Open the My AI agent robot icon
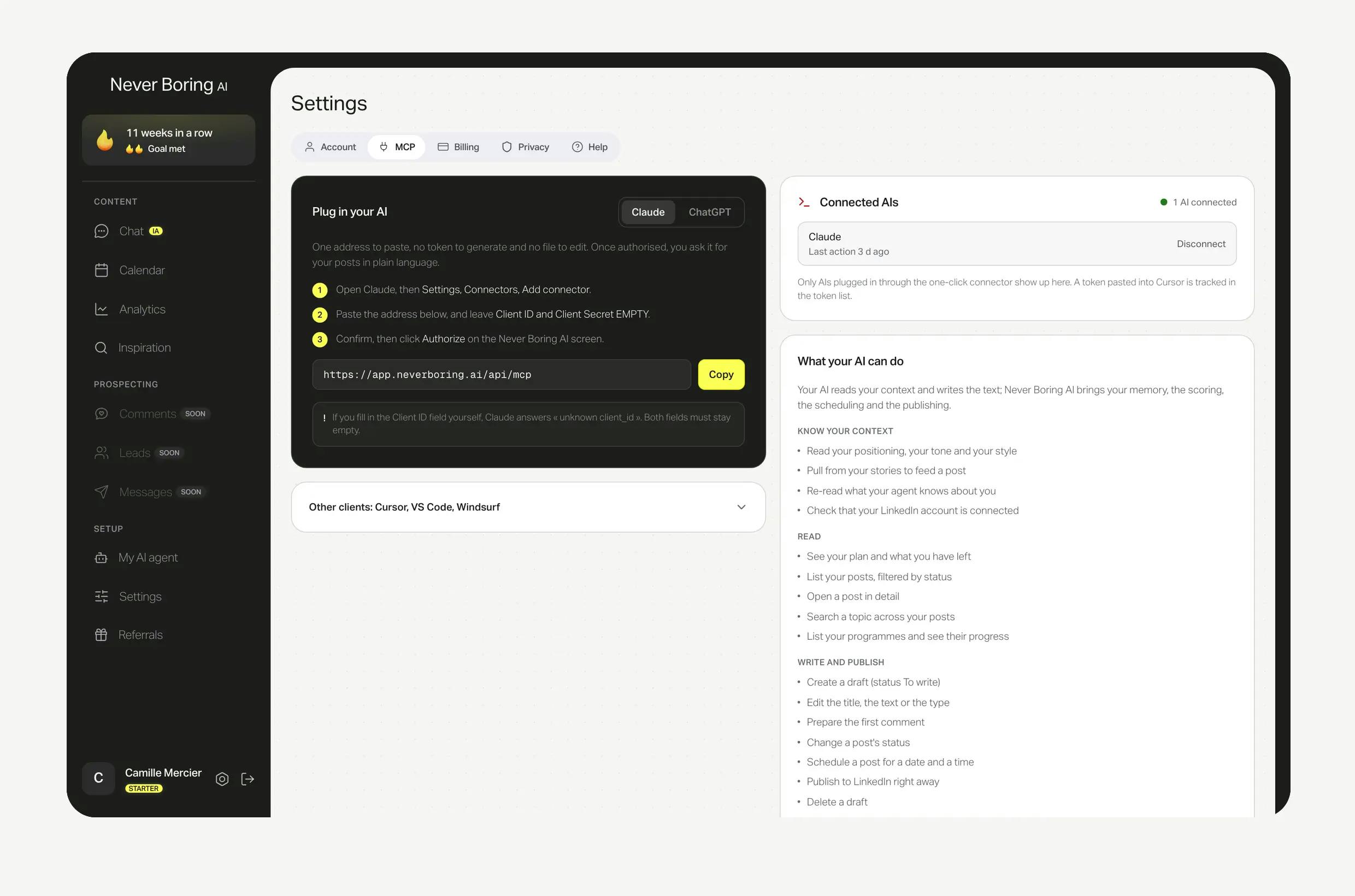This screenshot has width=1355, height=896. coord(101,557)
